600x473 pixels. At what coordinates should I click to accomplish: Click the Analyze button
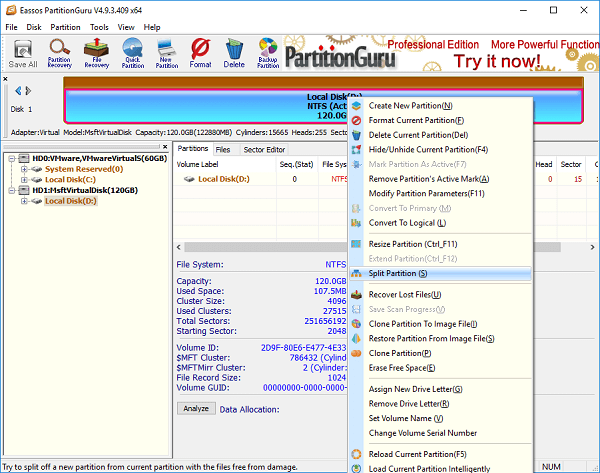[x=196, y=409]
